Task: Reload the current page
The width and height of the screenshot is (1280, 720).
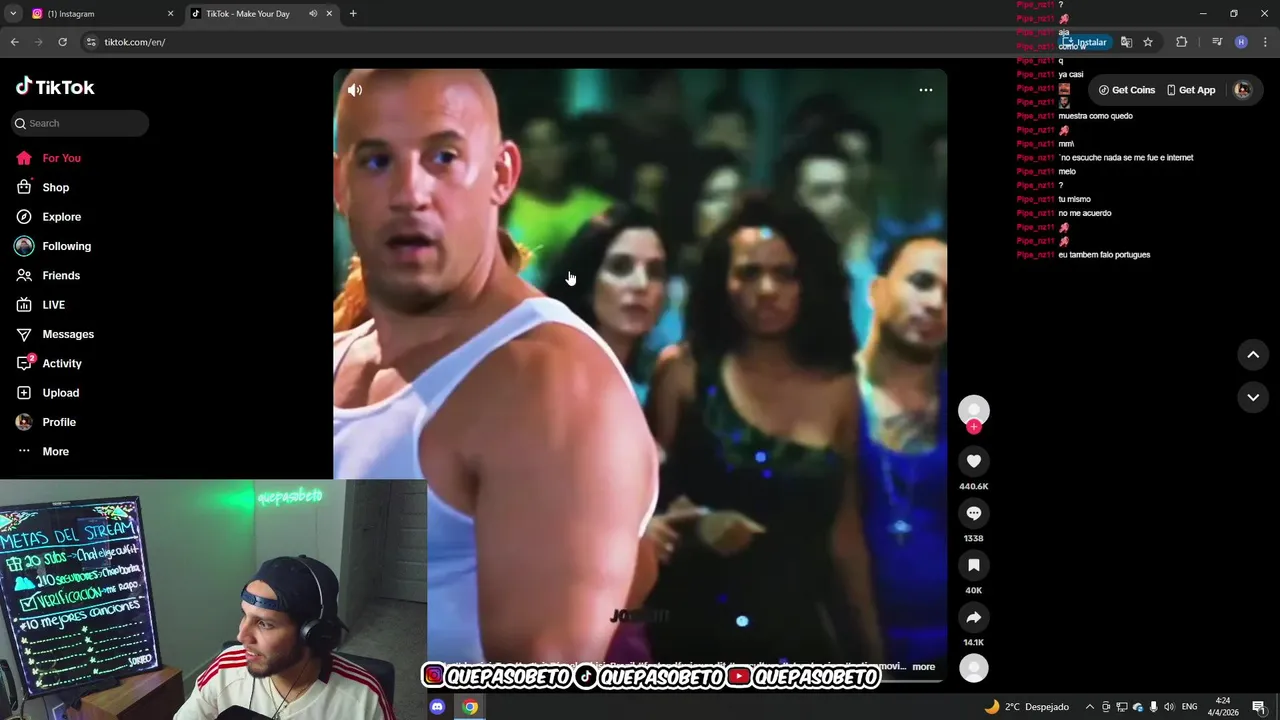Action: pos(62,42)
